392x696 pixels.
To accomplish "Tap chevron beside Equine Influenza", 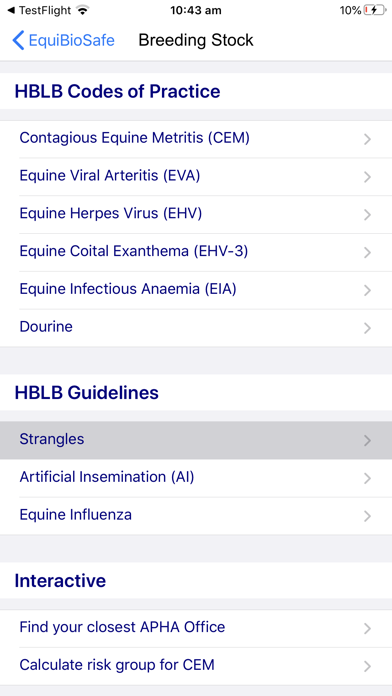I will tap(367, 516).
